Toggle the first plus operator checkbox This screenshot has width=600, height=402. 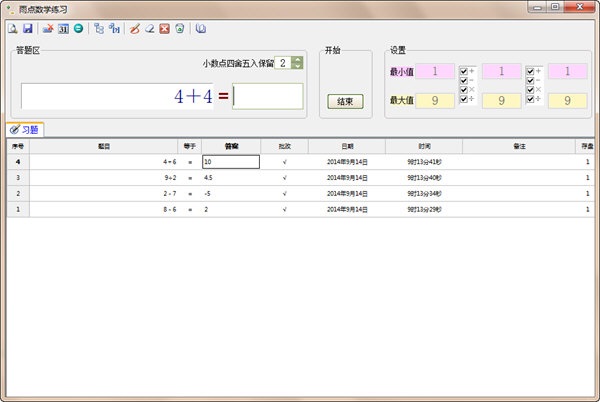[464, 71]
